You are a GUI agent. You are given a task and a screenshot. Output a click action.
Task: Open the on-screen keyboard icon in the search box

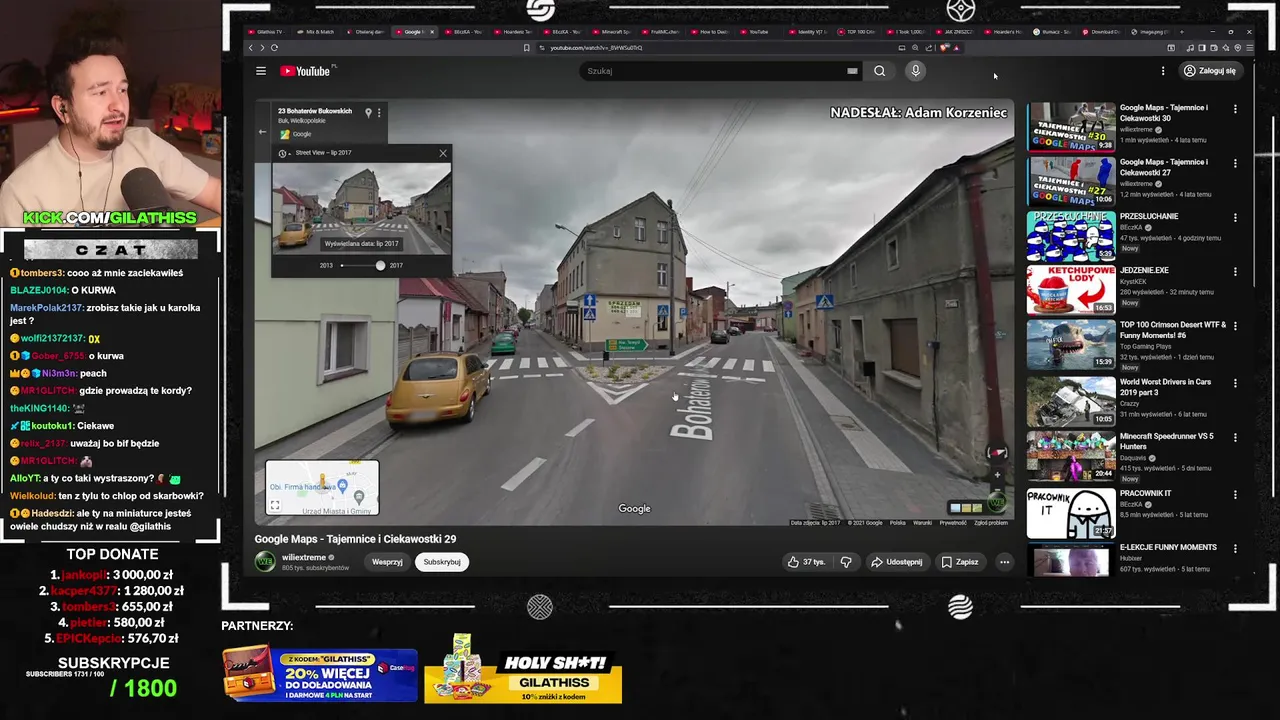[852, 71]
